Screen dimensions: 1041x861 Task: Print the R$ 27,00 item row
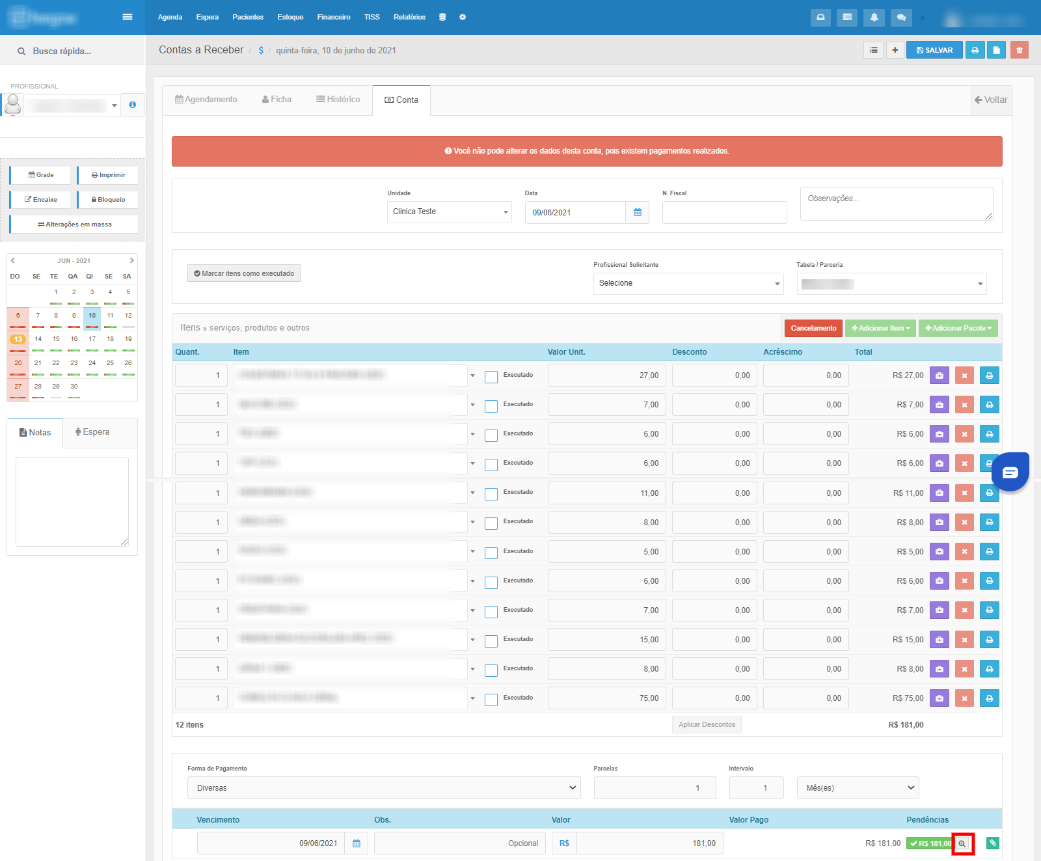tap(989, 376)
